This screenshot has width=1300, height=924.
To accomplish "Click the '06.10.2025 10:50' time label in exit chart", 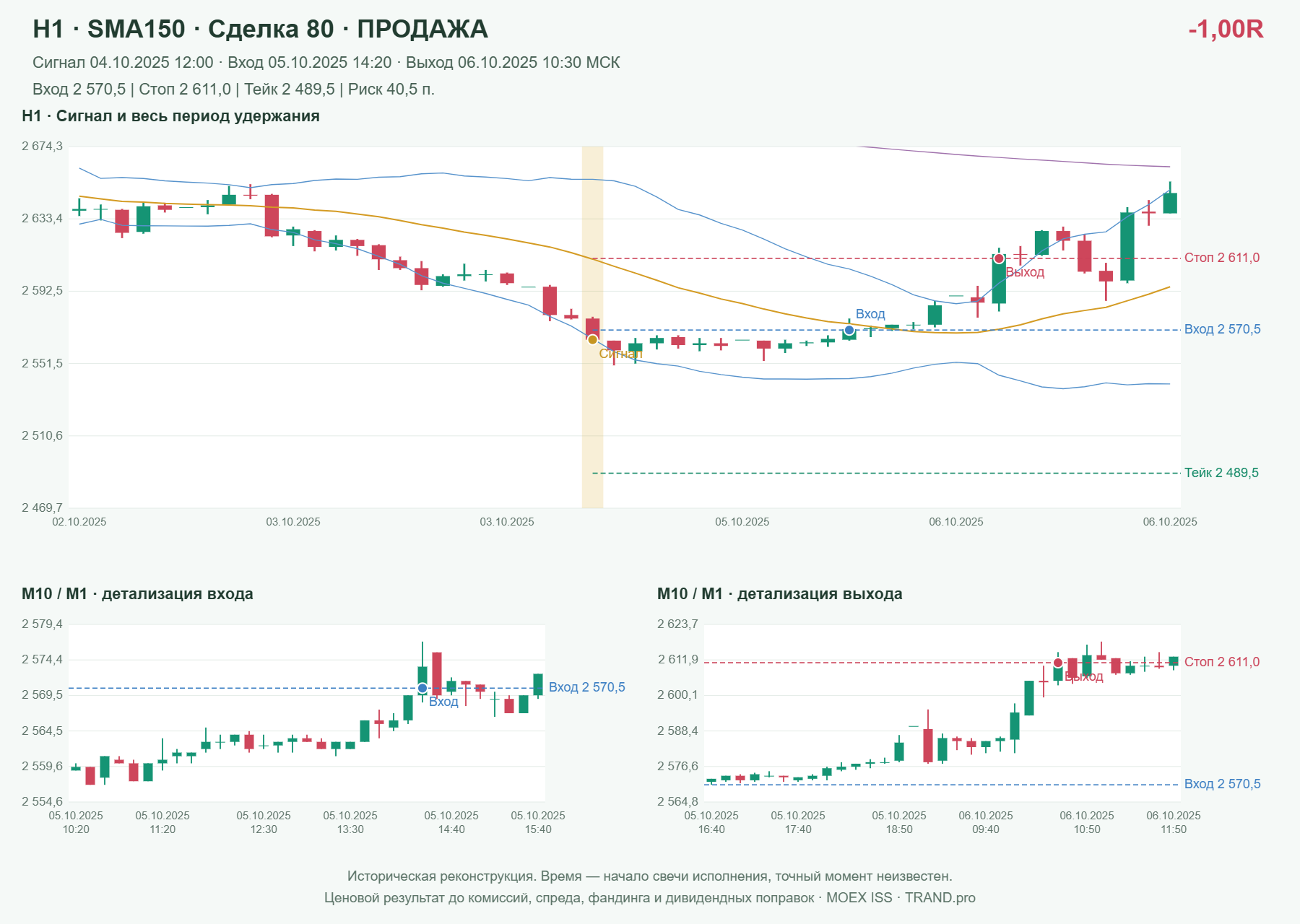I will coord(1087,822).
